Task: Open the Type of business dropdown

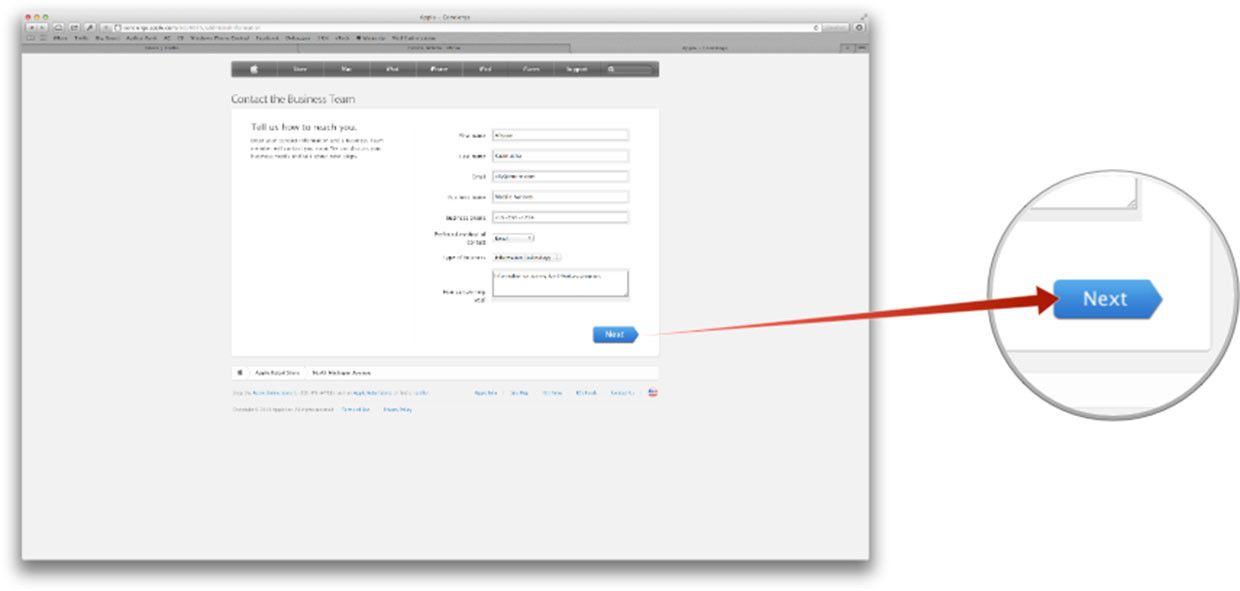Action: click(527, 257)
